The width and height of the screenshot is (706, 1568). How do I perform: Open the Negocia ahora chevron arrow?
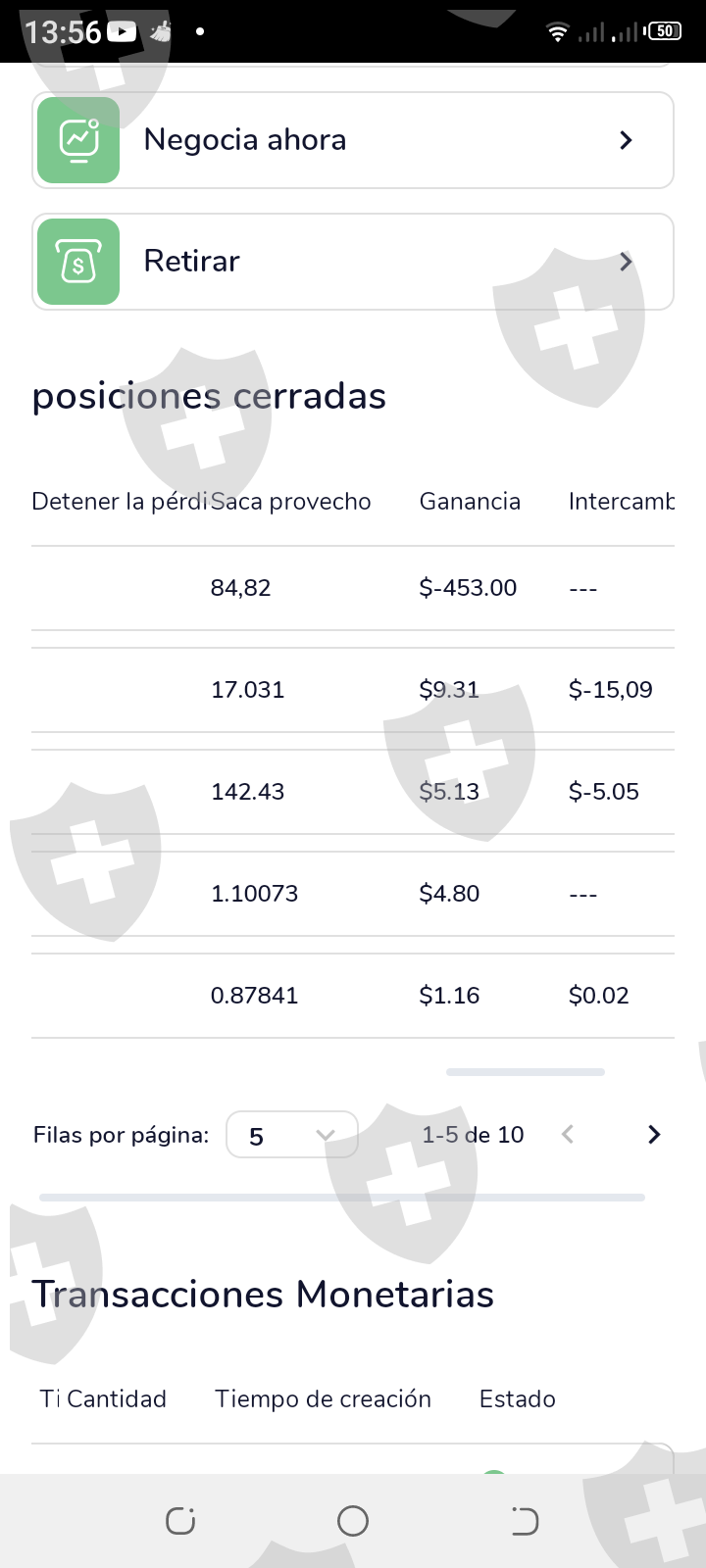click(x=626, y=140)
